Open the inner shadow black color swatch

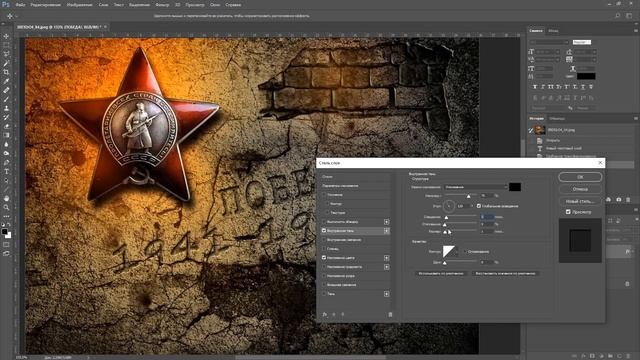tap(515, 187)
